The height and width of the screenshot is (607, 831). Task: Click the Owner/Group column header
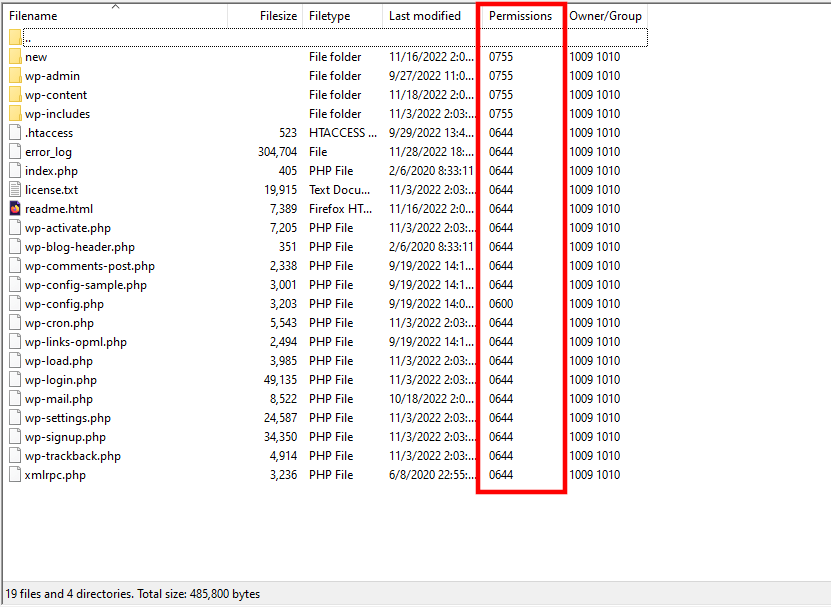pos(605,16)
